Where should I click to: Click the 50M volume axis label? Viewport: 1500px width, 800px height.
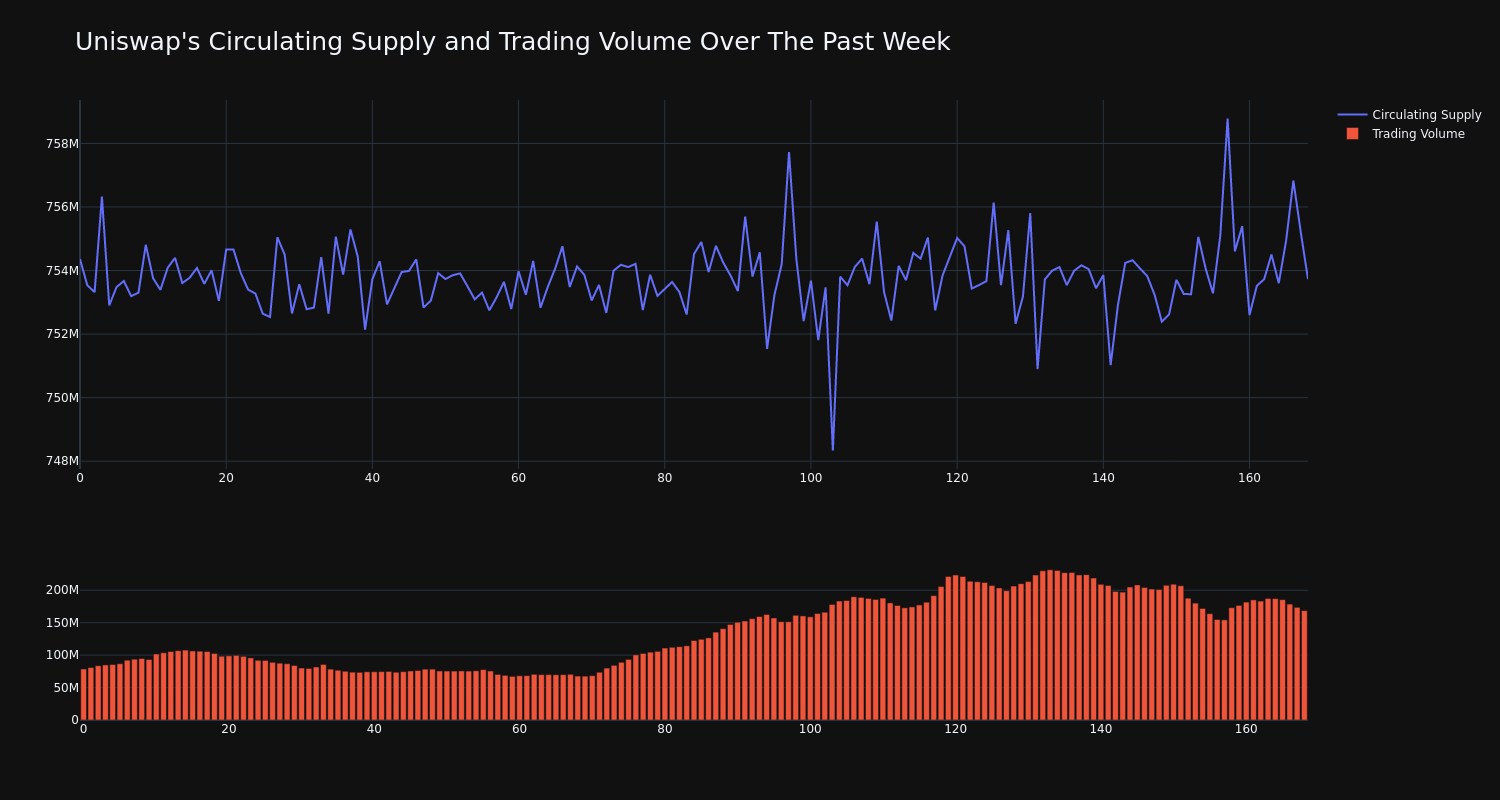[x=65, y=687]
